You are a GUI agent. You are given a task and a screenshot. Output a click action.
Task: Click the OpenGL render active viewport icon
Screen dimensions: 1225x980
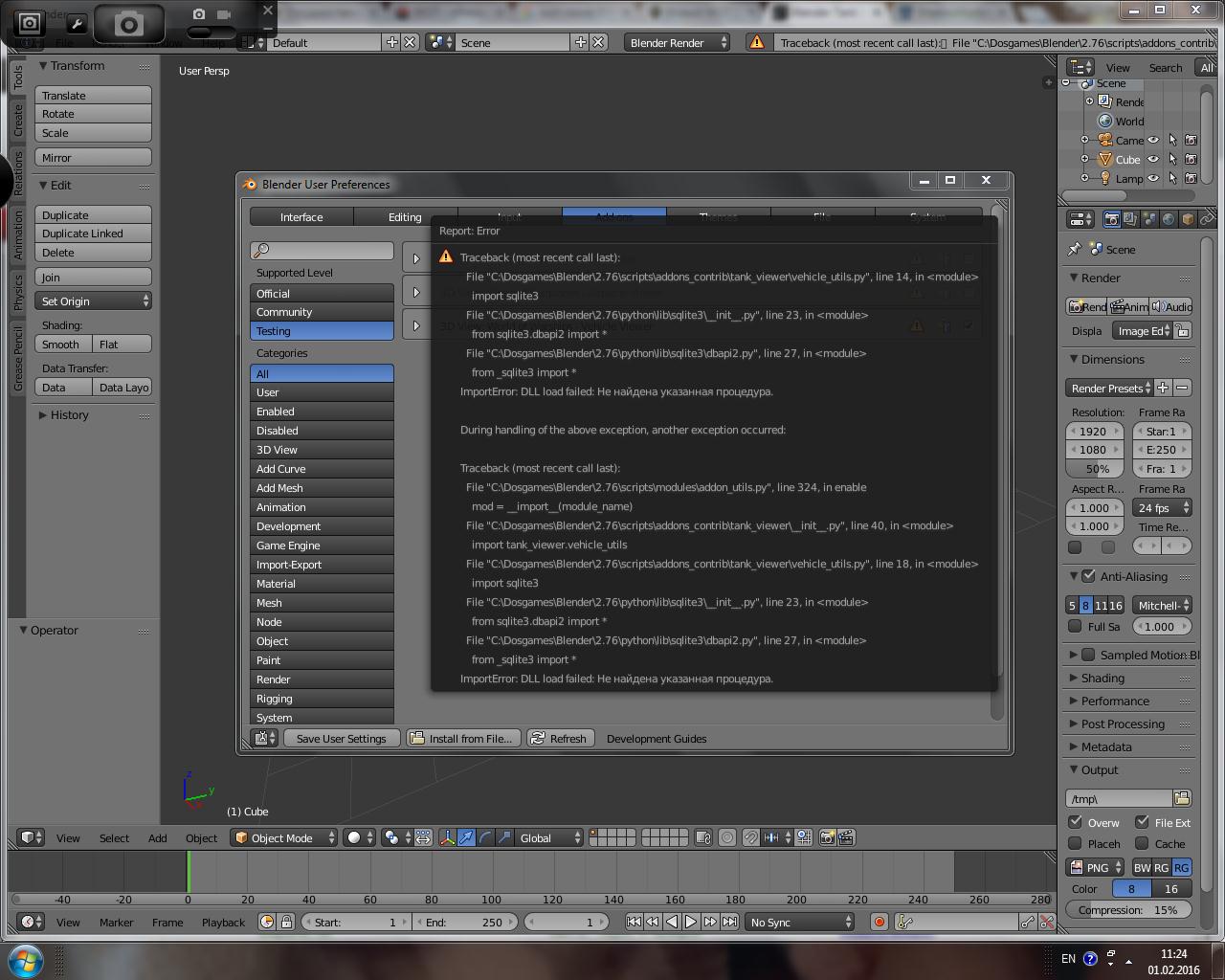[828, 837]
